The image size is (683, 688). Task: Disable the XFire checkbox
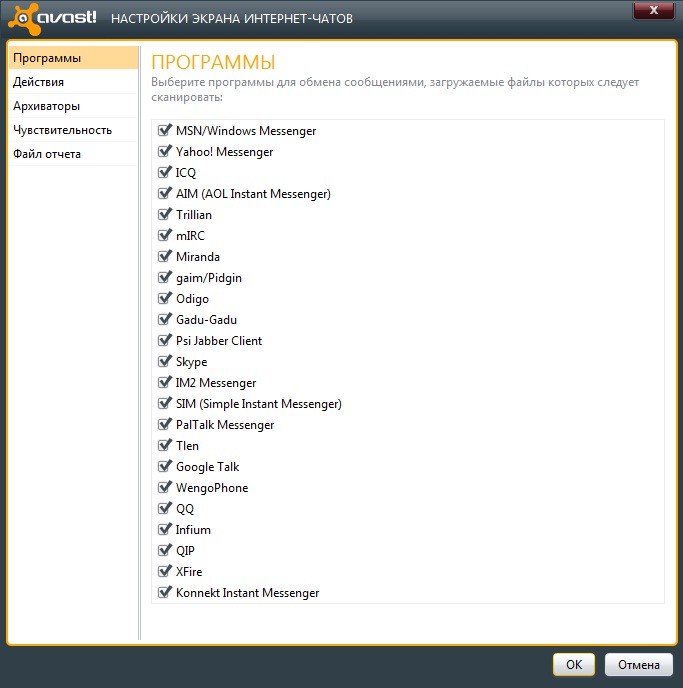pyautogui.click(x=164, y=572)
